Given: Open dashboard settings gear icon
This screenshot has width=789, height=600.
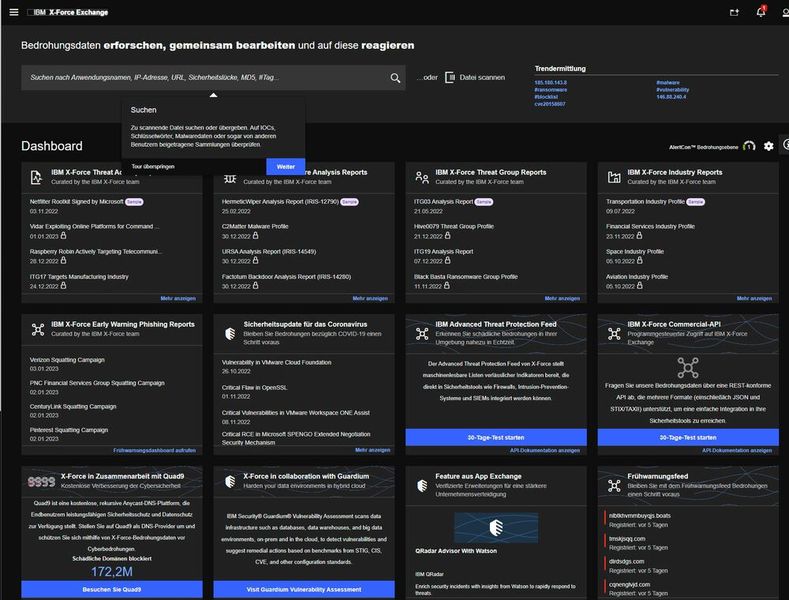Looking at the screenshot, I should (768, 146).
